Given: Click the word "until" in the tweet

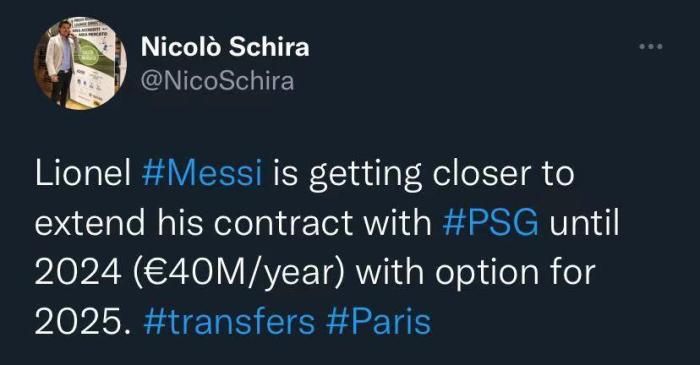Looking at the screenshot, I should pos(584,221).
